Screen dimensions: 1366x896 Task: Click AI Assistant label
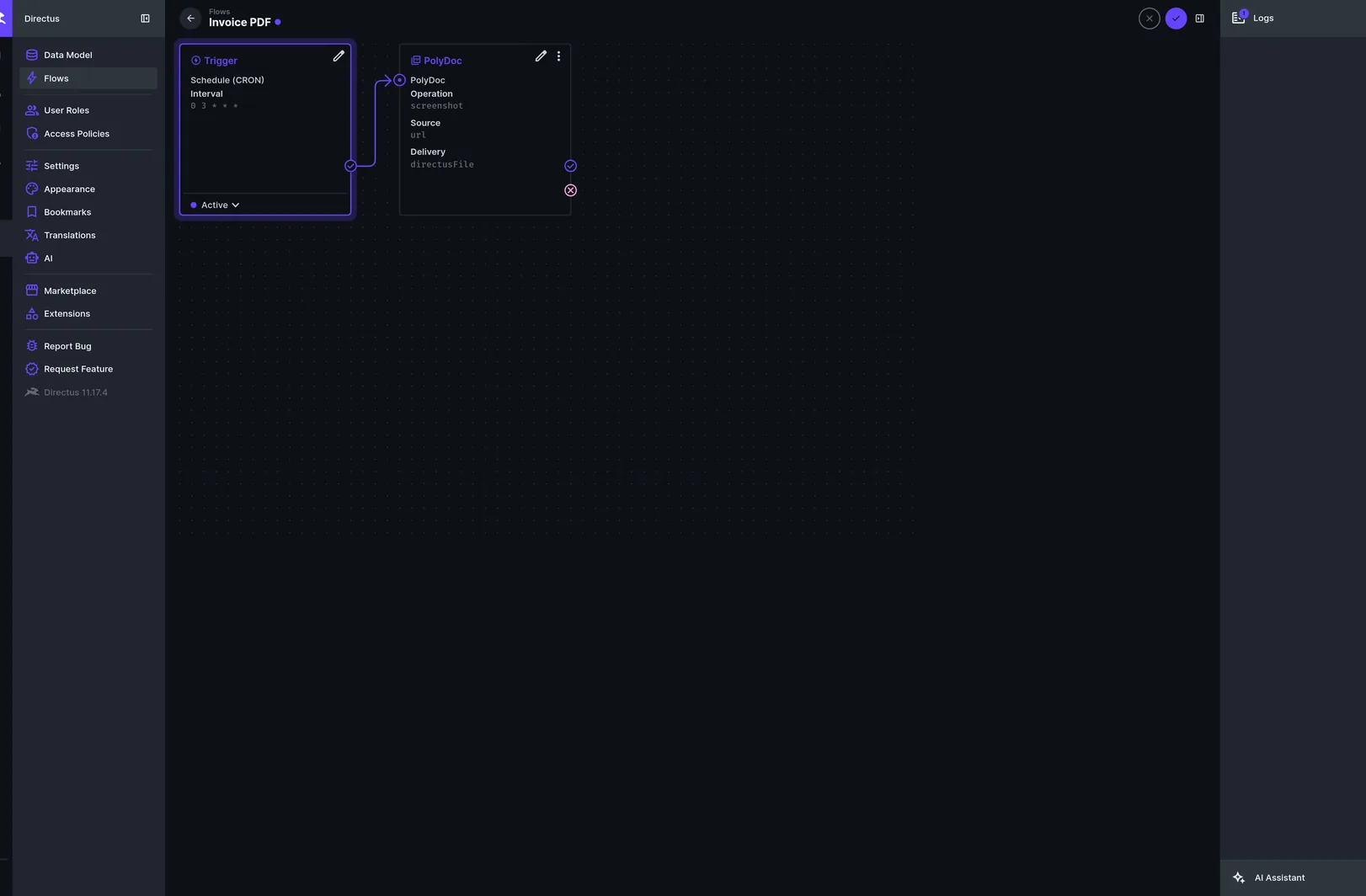(1279, 877)
